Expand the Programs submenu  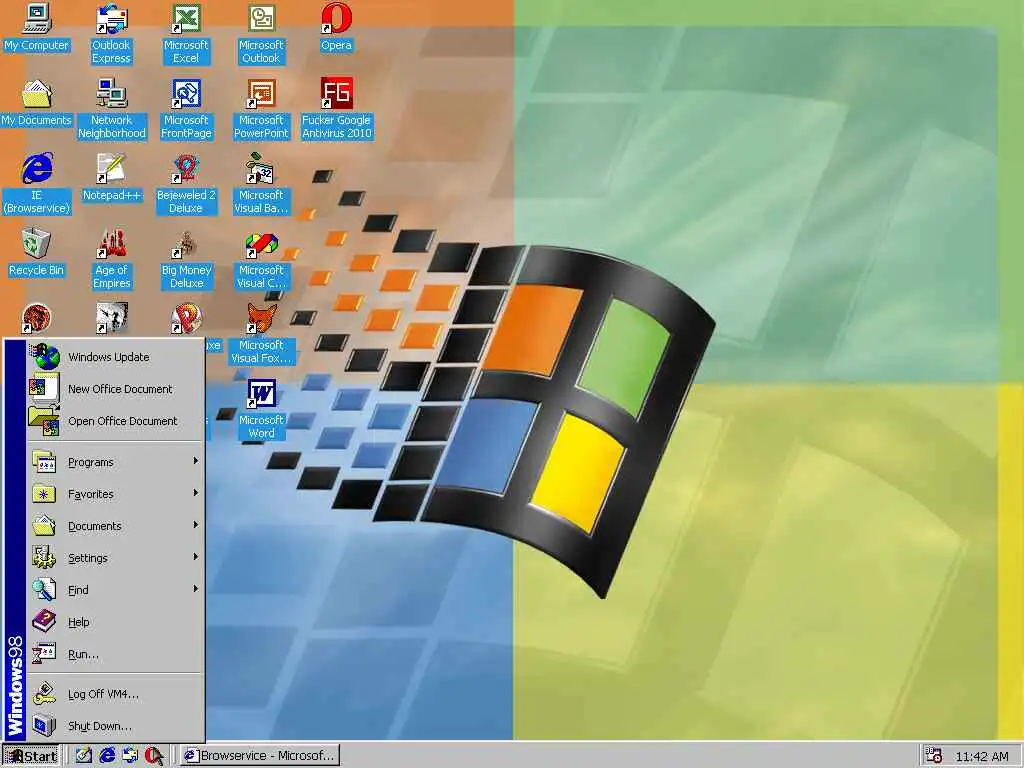pyautogui.click(x=116, y=462)
